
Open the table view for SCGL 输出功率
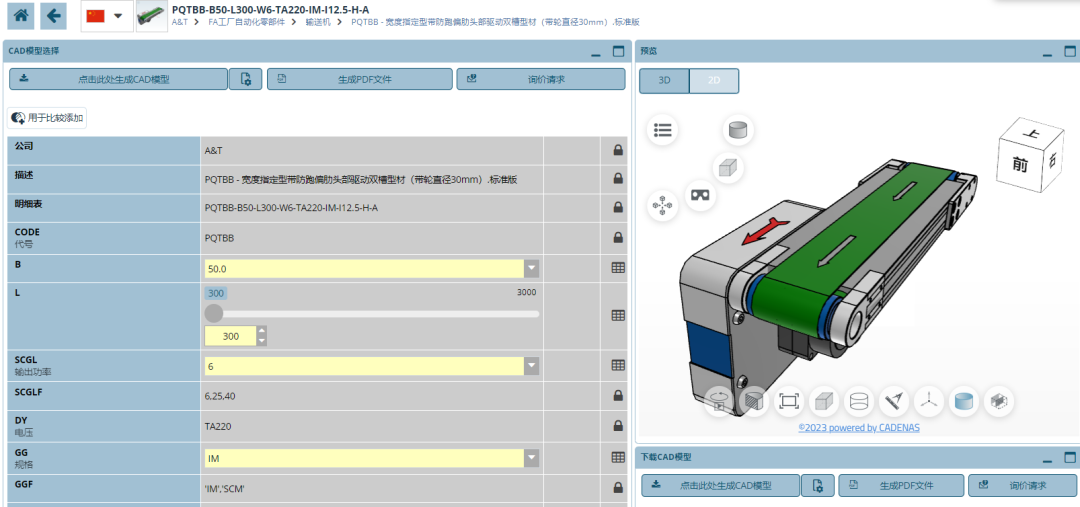click(x=618, y=365)
